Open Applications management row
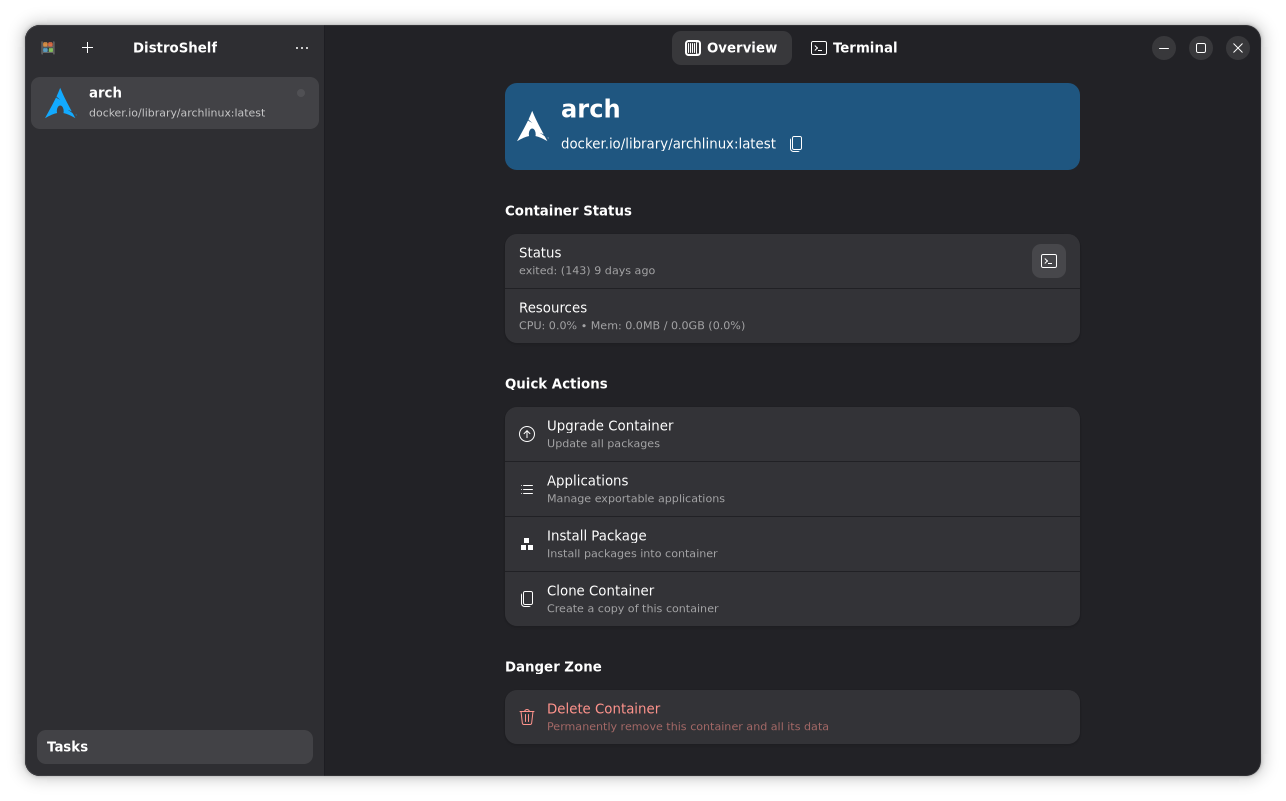 click(791, 489)
